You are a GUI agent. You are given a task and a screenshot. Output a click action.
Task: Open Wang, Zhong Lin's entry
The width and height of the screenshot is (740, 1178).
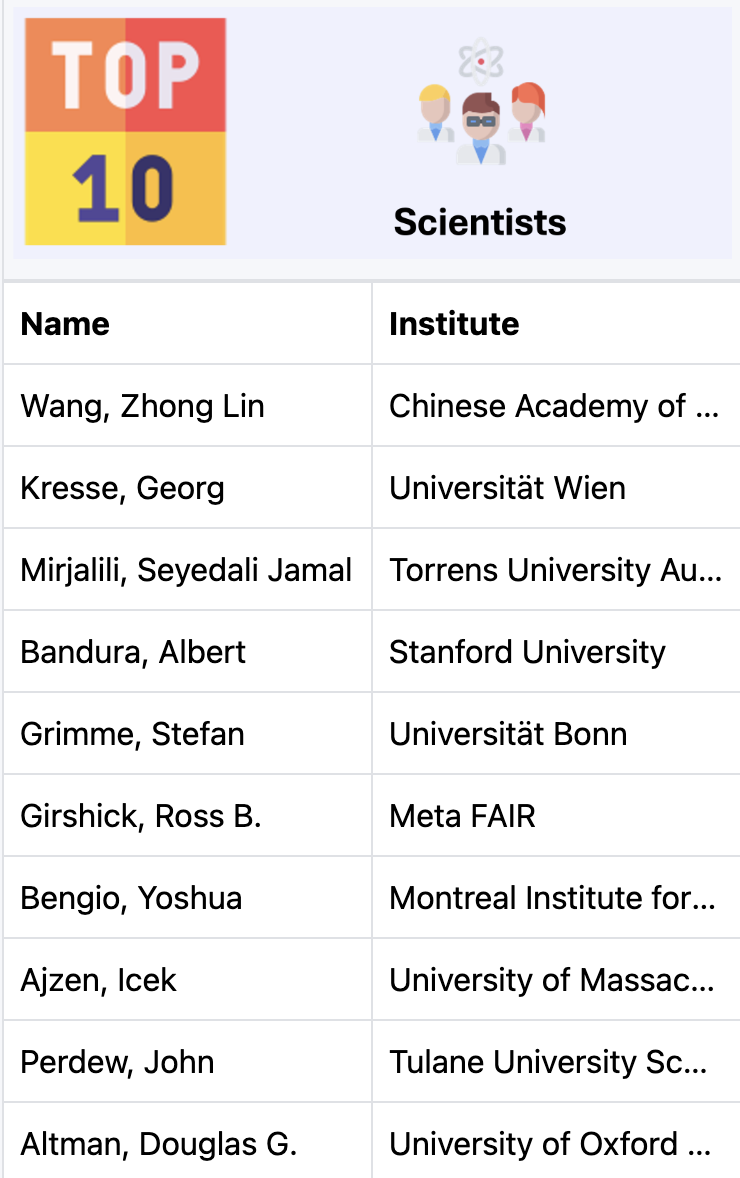coord(142,406)
